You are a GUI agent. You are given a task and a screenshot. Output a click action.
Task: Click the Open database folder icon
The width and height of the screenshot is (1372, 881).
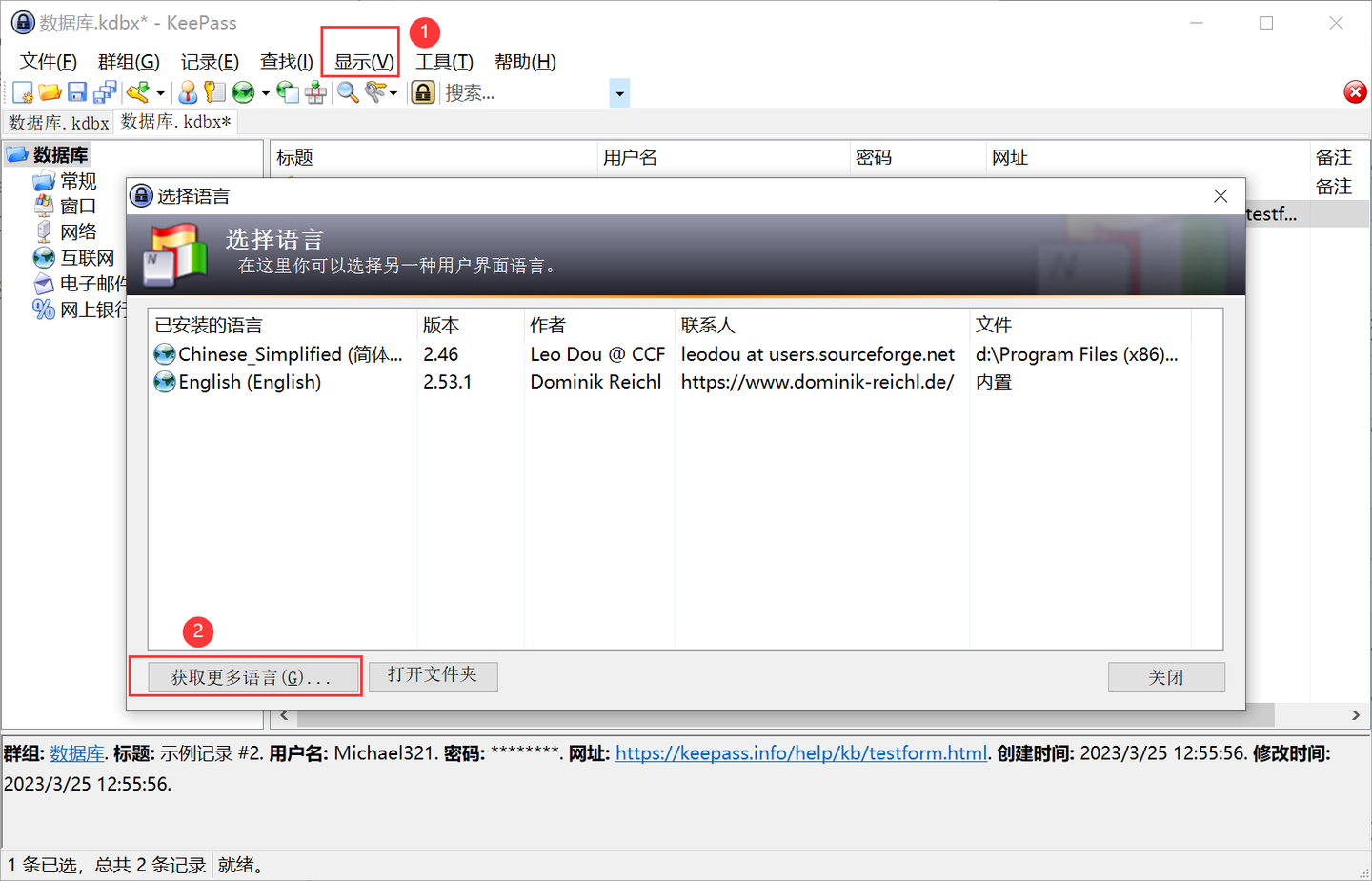click(50, 92)
